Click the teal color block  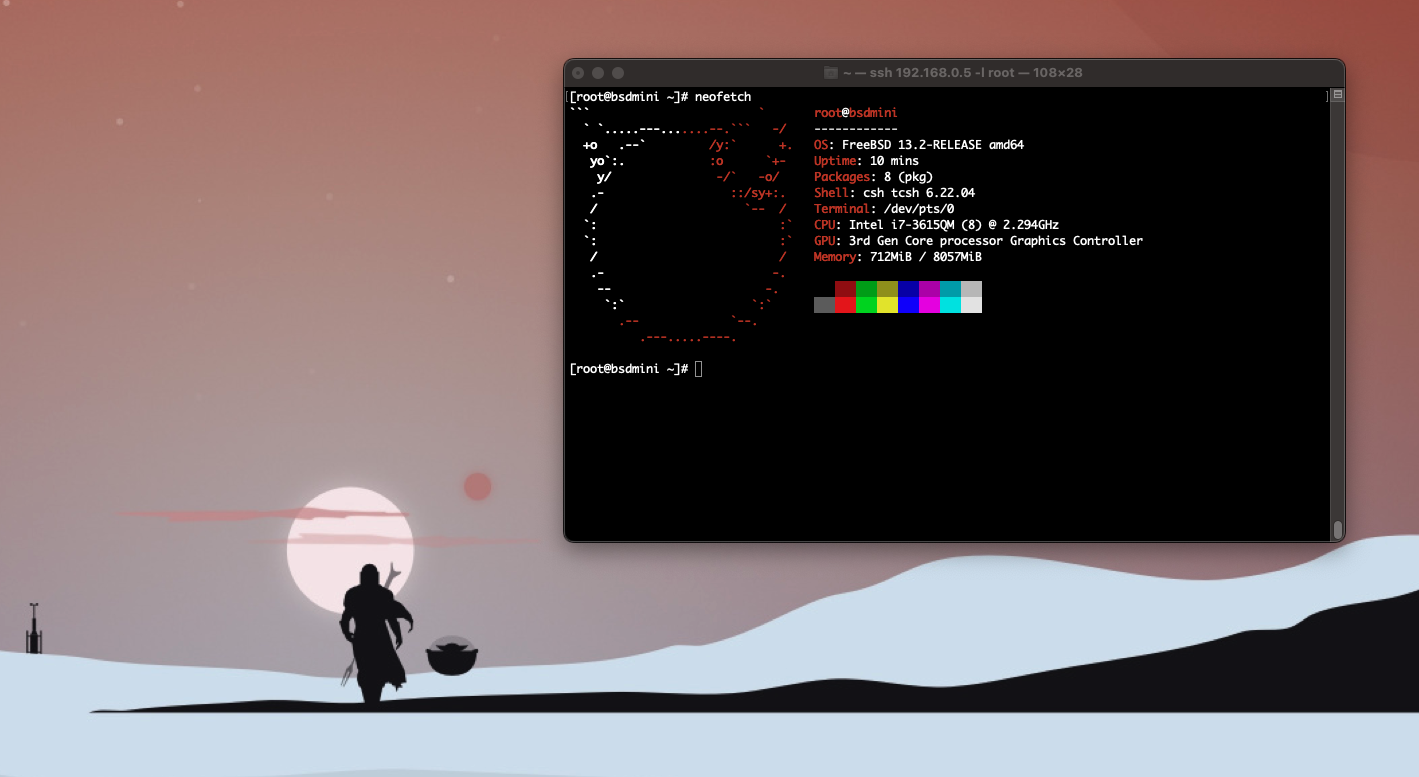pyautogui.click(x=950, y=289)
